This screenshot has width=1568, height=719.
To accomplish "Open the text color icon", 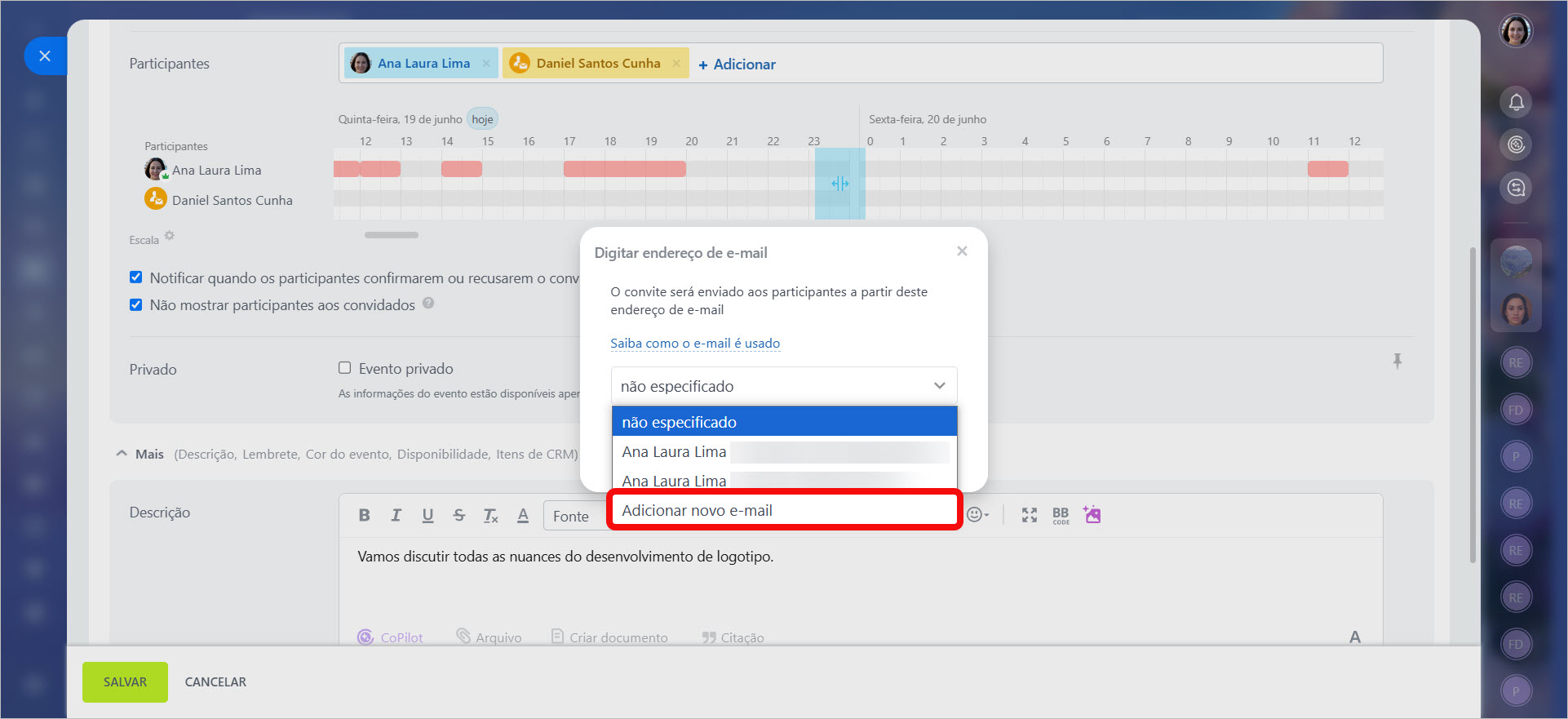I will 523,515.
